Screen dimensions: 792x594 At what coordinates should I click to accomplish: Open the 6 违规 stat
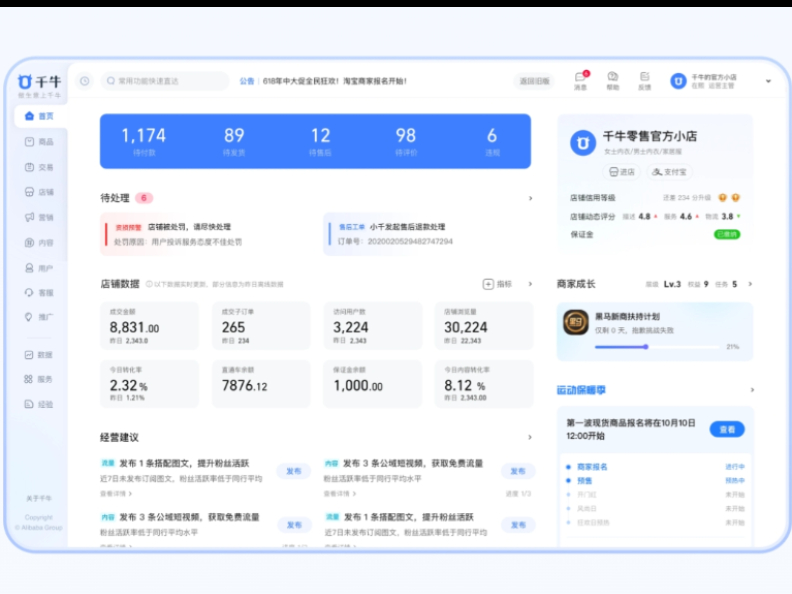[492, 141]
